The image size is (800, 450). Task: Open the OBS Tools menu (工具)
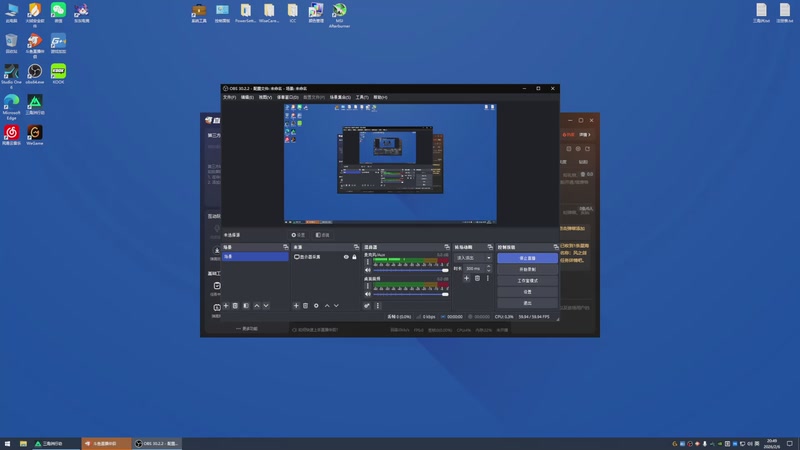pyautogui.click(x=362, y=97)
